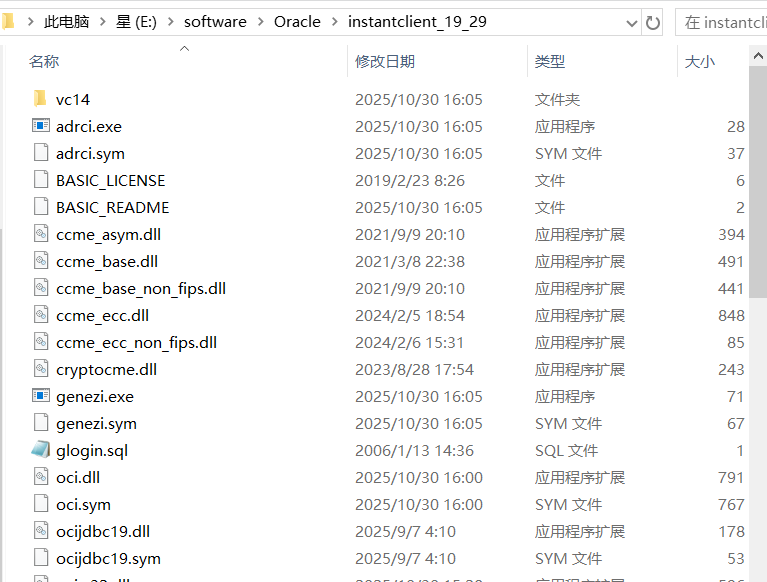Navigate to 此电脑 in breadcrumb
767x582 pixels.
pos(67,22)
